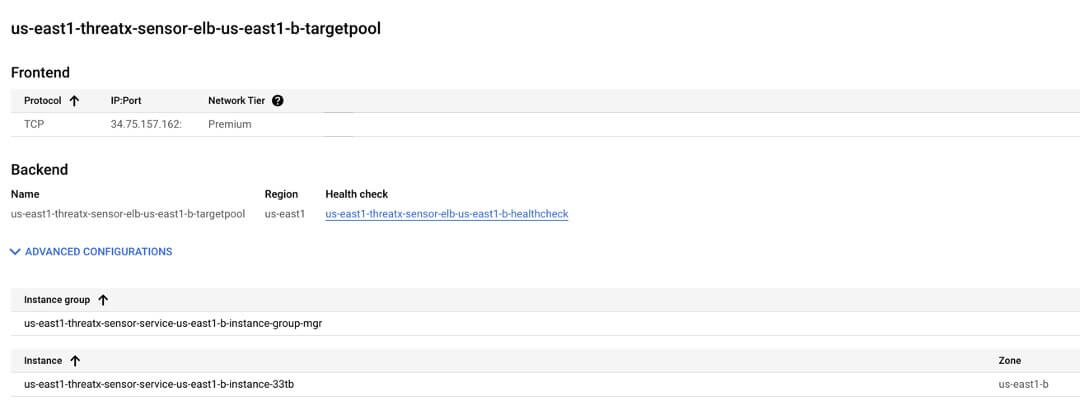
Task: Click the us-east1-b zone value
Action: pos(1022,385)
